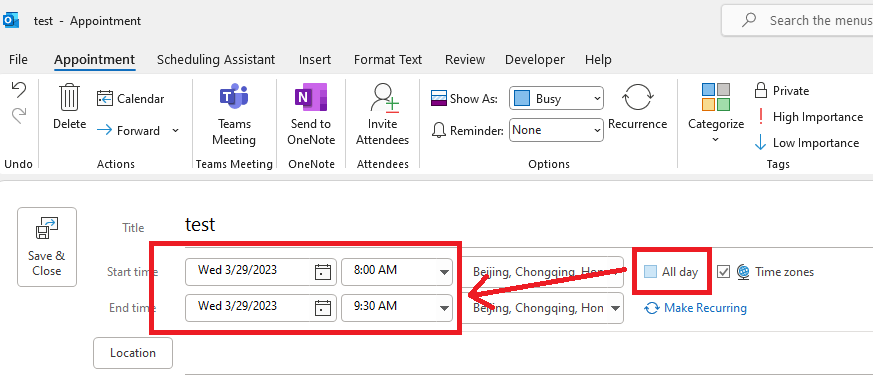The width and height of the screenshot is (873, 375).
Task: Click the Location text field
Action: (x=528, y=353)
